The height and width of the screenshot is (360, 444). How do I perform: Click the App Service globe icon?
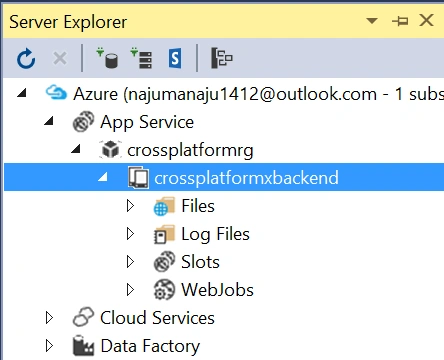pyautogui.click(x=83, y=121)
